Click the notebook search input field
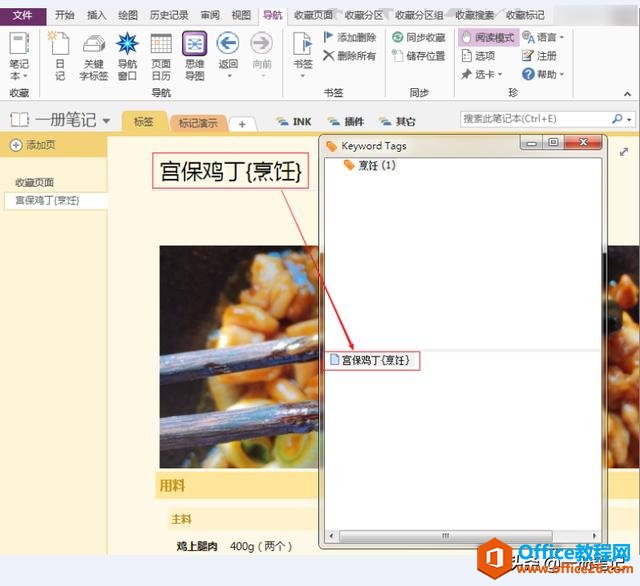The width and height of the screenshot is (640, 586). click(534, 119)
